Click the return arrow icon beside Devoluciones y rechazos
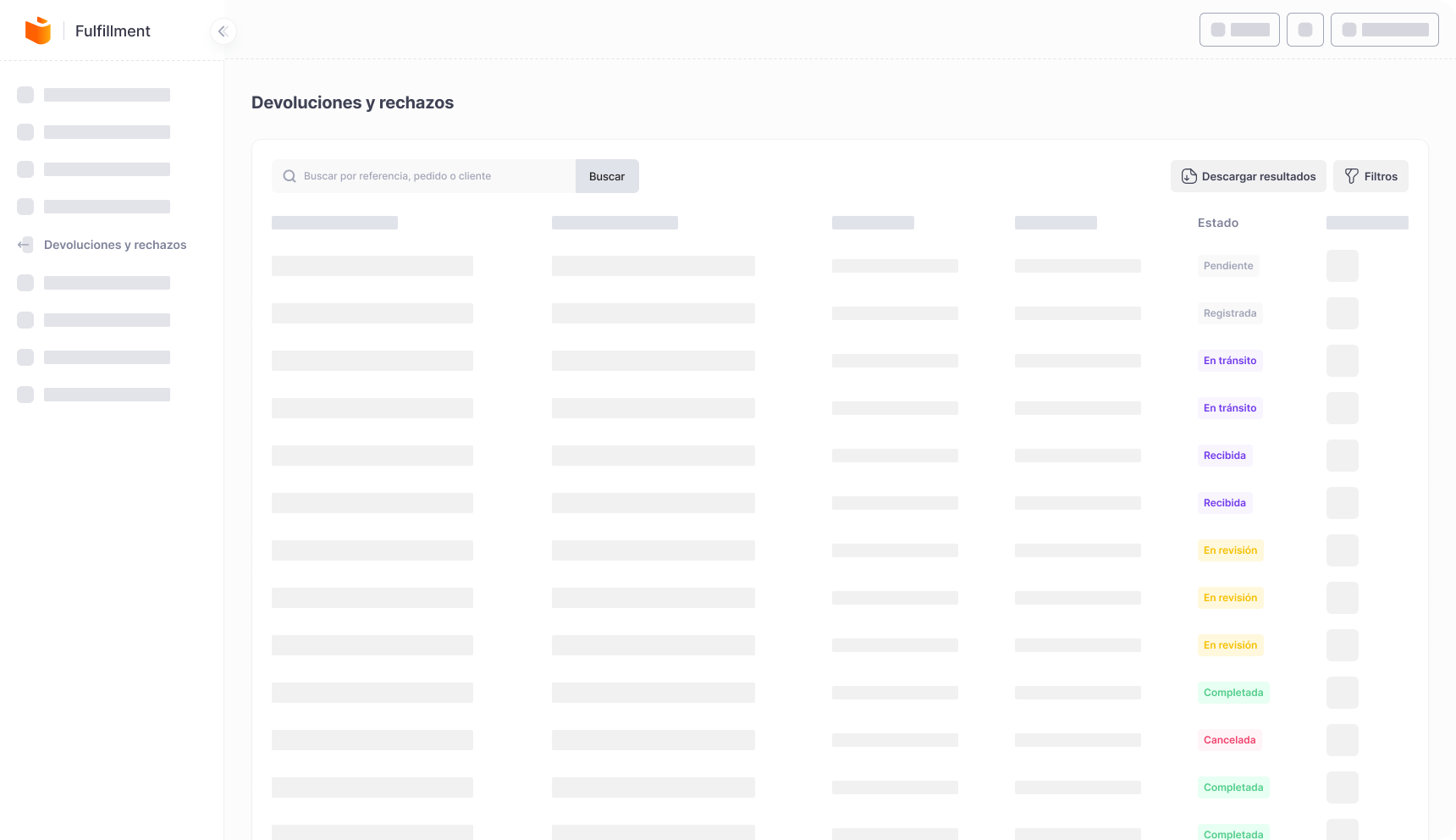This screenshot has width=1456, height=840. (x=25, y=245)
